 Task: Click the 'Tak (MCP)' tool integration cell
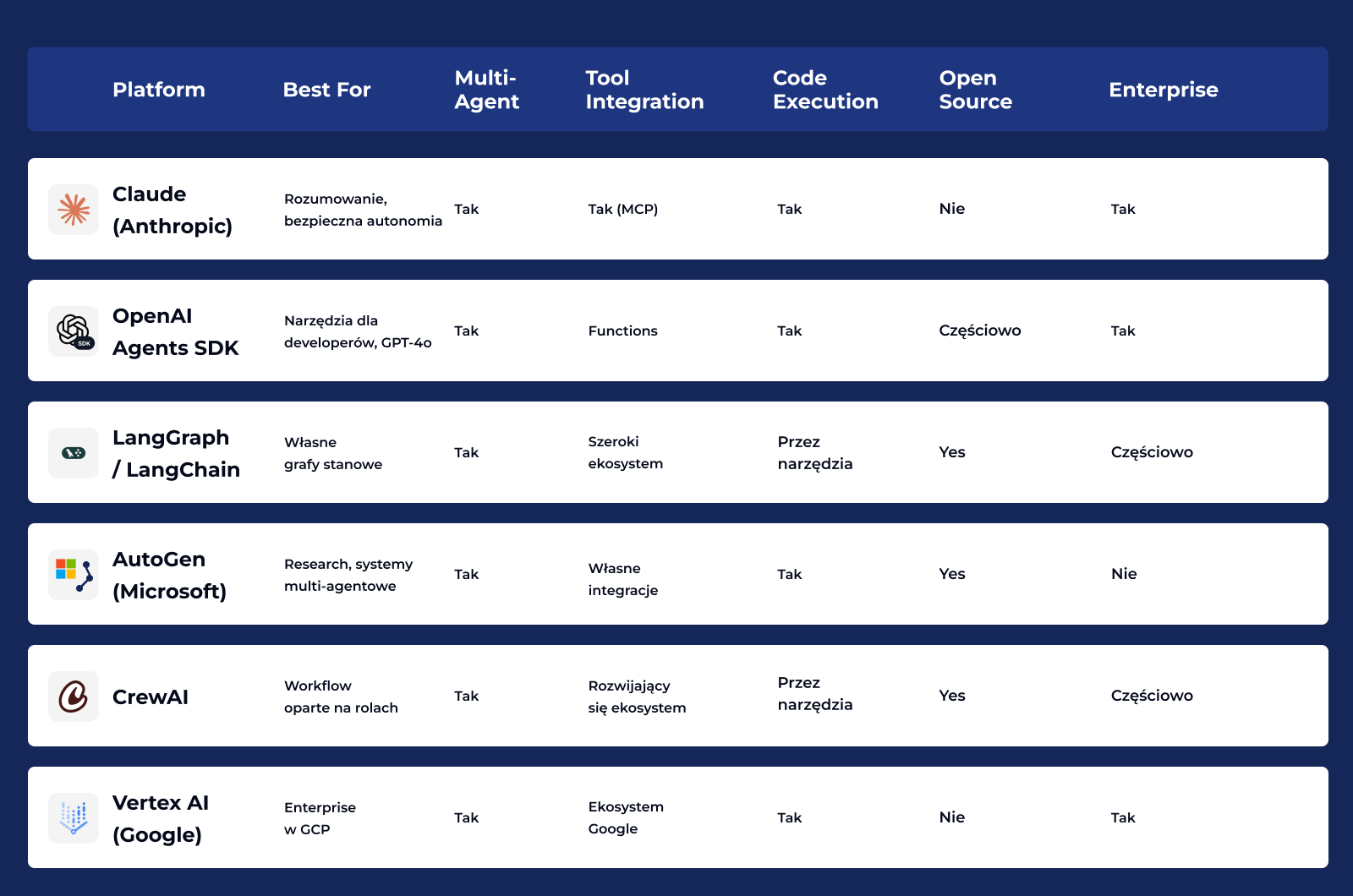coord(623,209)
